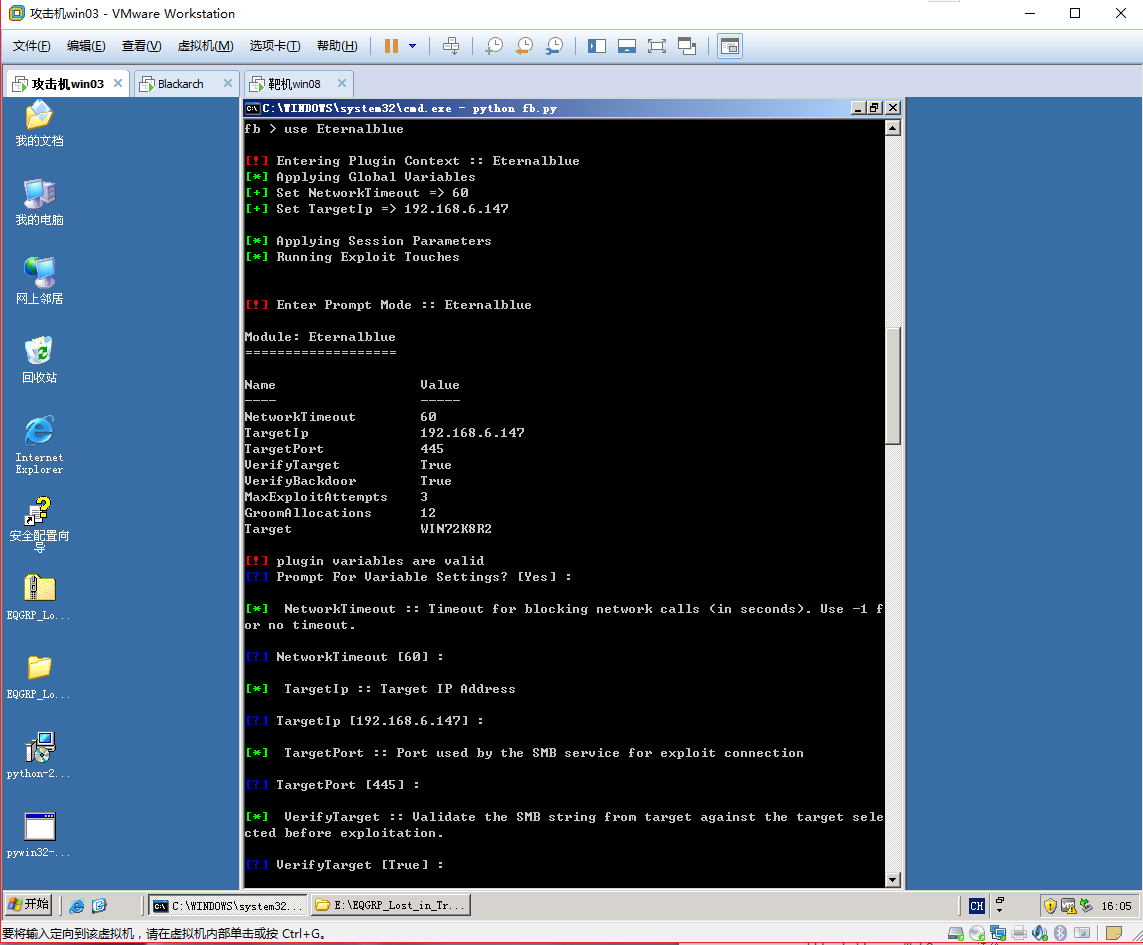Screen dimensions: 1143x945
Task: Open the language bar options arrow
Action: (x=999, y=910)
